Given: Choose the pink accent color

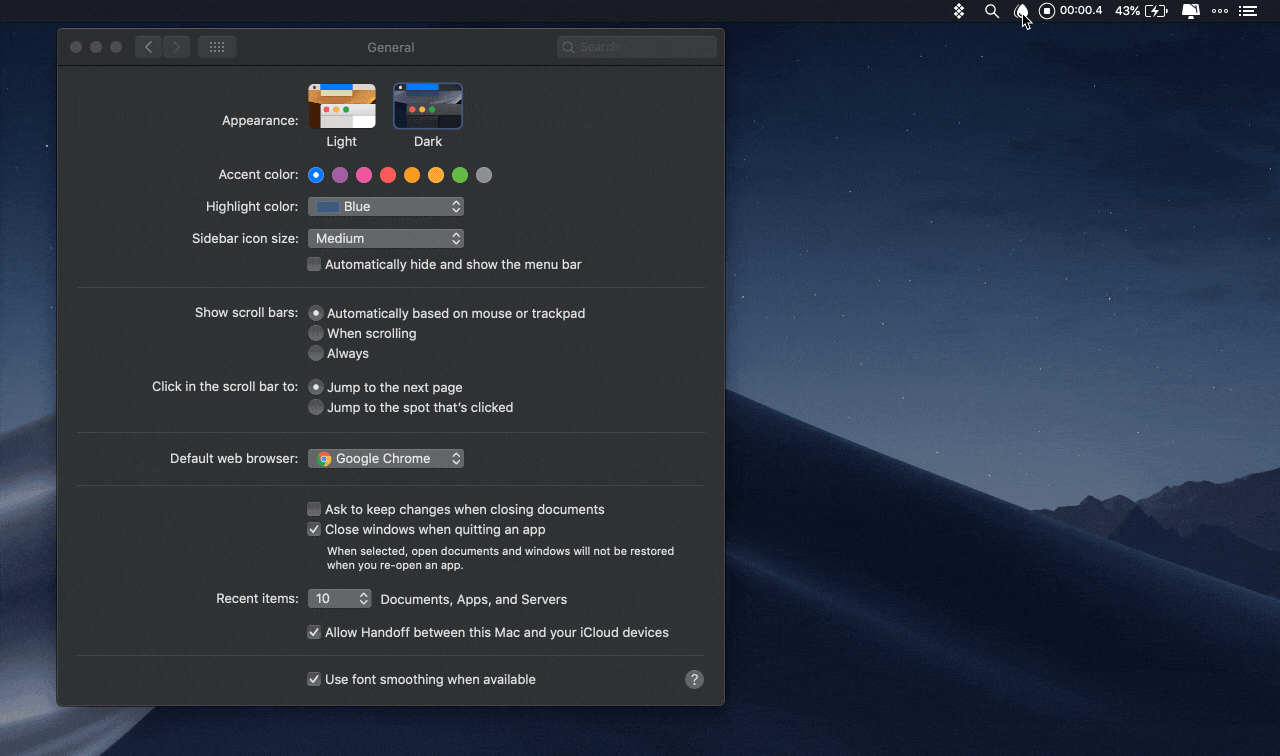Looking at the screenshot, I should pos(364,175).
